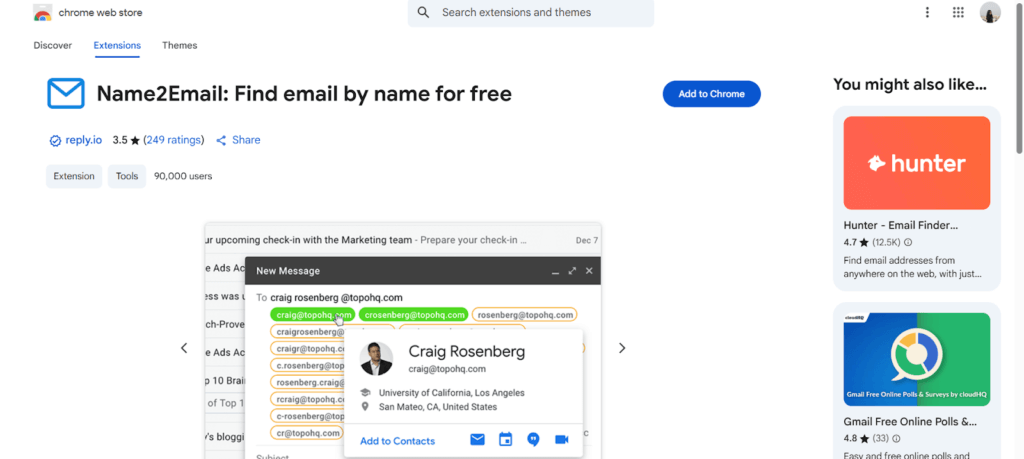Click Add to Contacts in the screenshot

pos(397,441)
